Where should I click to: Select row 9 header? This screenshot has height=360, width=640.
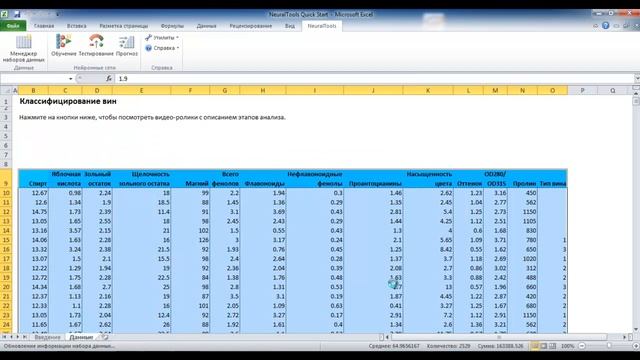pyautogui.click(x=6, y=179)
